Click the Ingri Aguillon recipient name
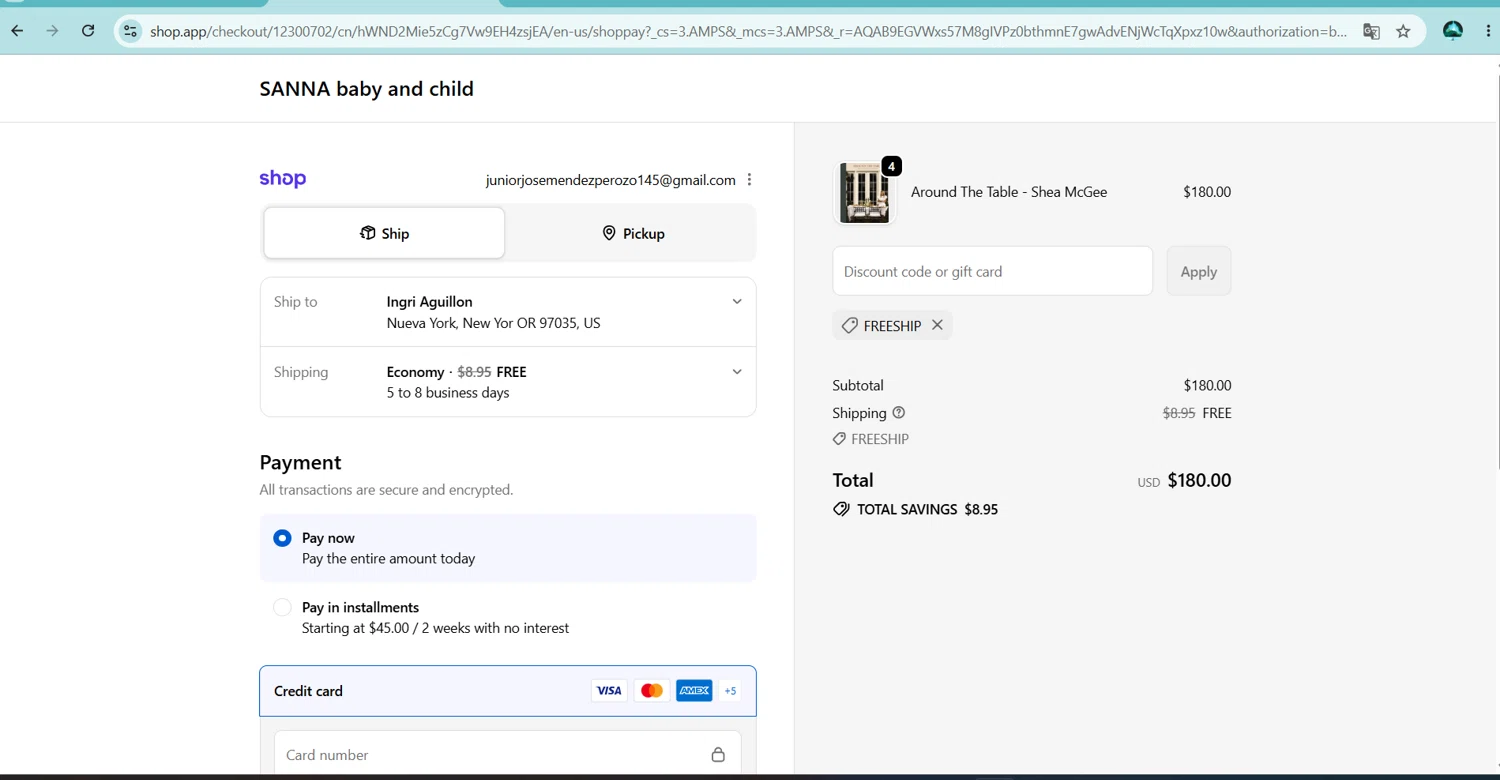The height and width of the screenshot is (780, 1500). pyautogui.click(x=429, y=301)
